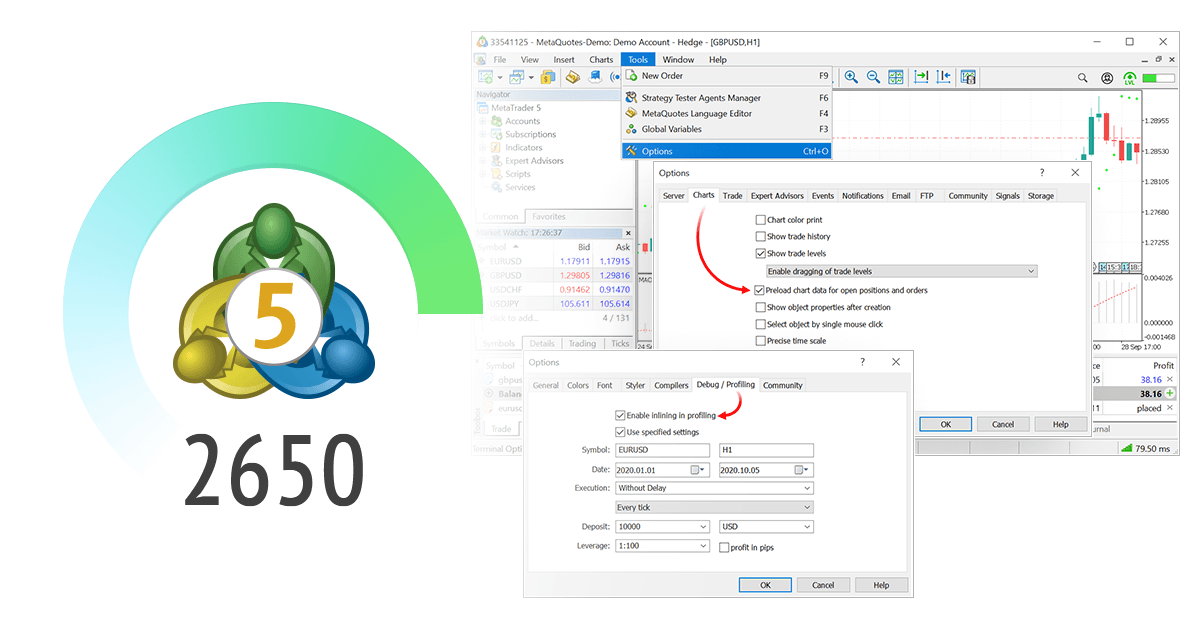The image size is (1200, 628).
Task: Open the user account icon near search
Action: (1106, 77)
